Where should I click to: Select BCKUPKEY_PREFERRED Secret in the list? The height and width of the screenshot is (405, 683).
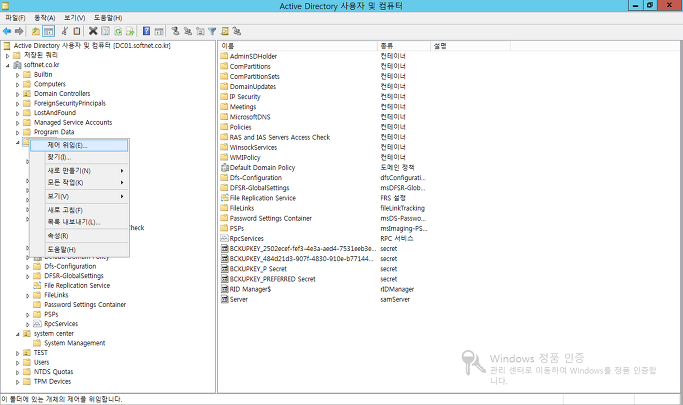(273, 279)
